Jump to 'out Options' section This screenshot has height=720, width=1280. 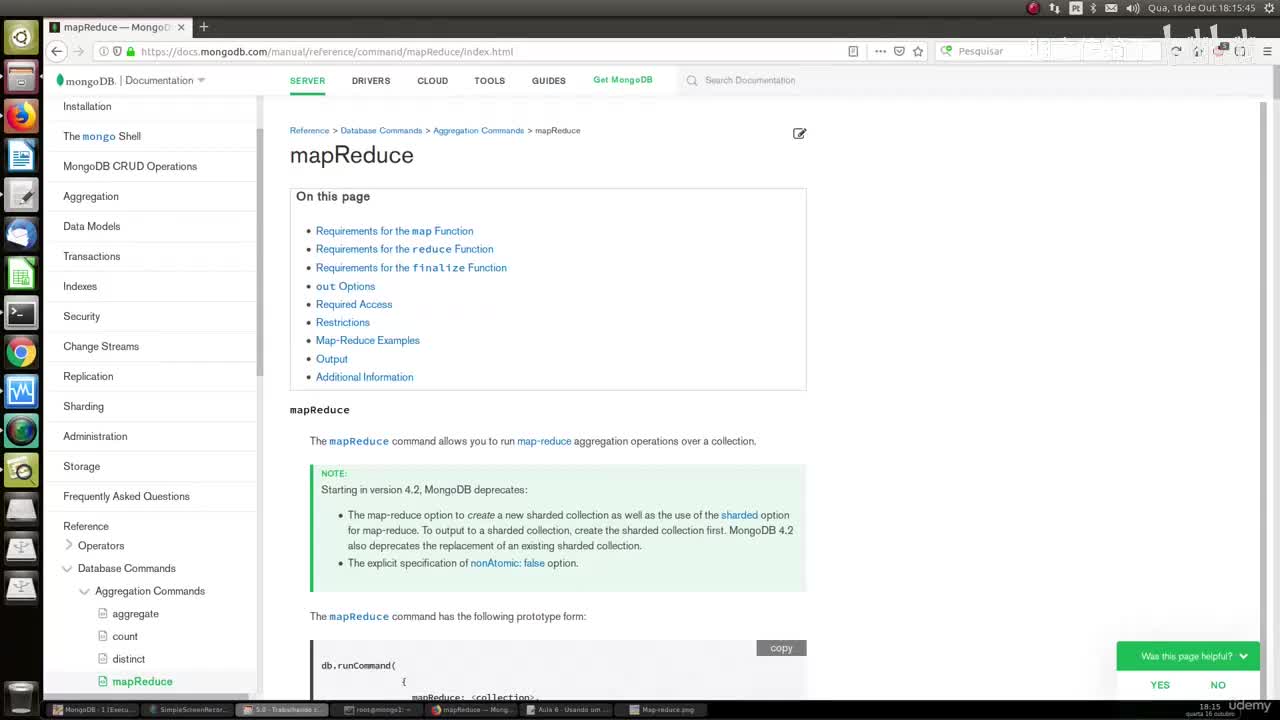click(345, 286)
